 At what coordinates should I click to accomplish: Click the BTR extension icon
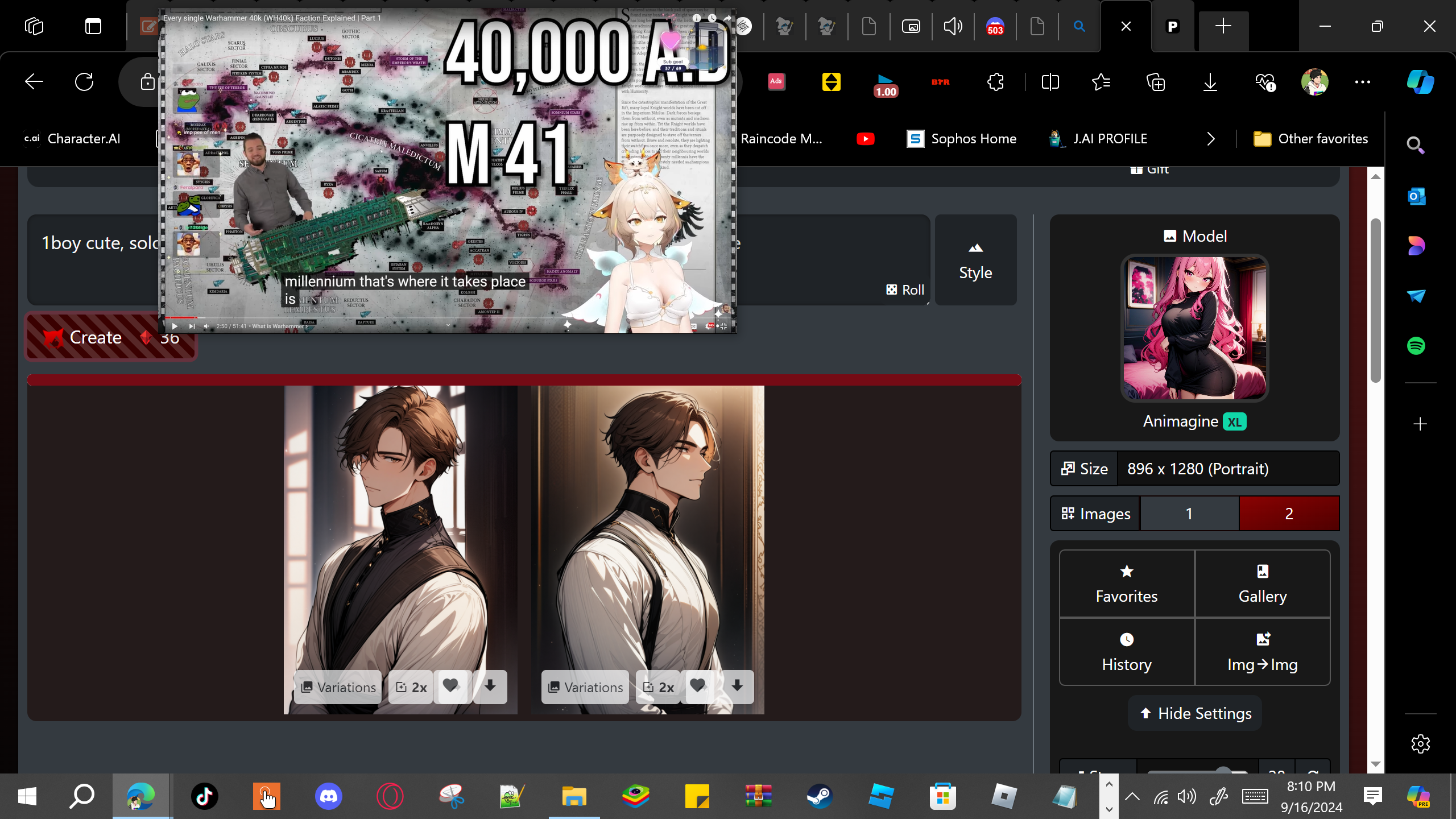pyautogui.click(x=941, y=82)
